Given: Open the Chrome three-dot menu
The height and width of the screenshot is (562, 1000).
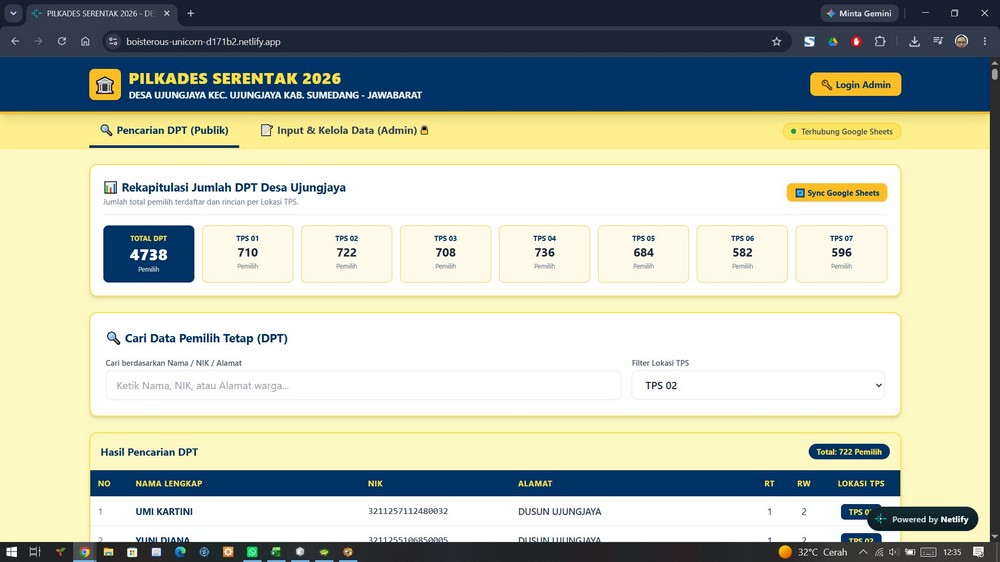Looking at the screenshot, I should (985, 41).
